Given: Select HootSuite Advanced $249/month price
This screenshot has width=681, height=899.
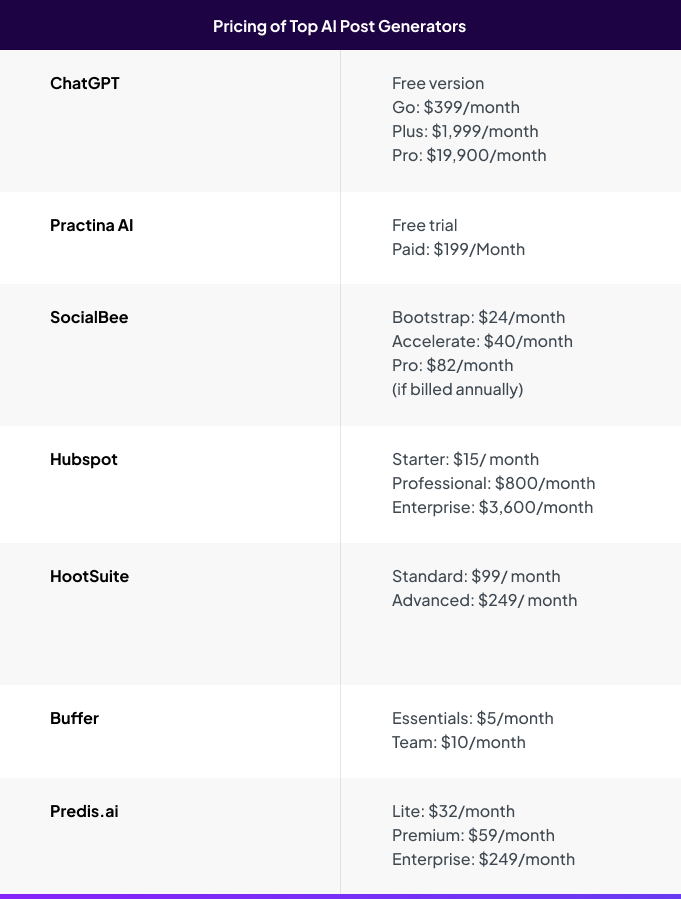Looking at the screenshot, I should point(484,601).
